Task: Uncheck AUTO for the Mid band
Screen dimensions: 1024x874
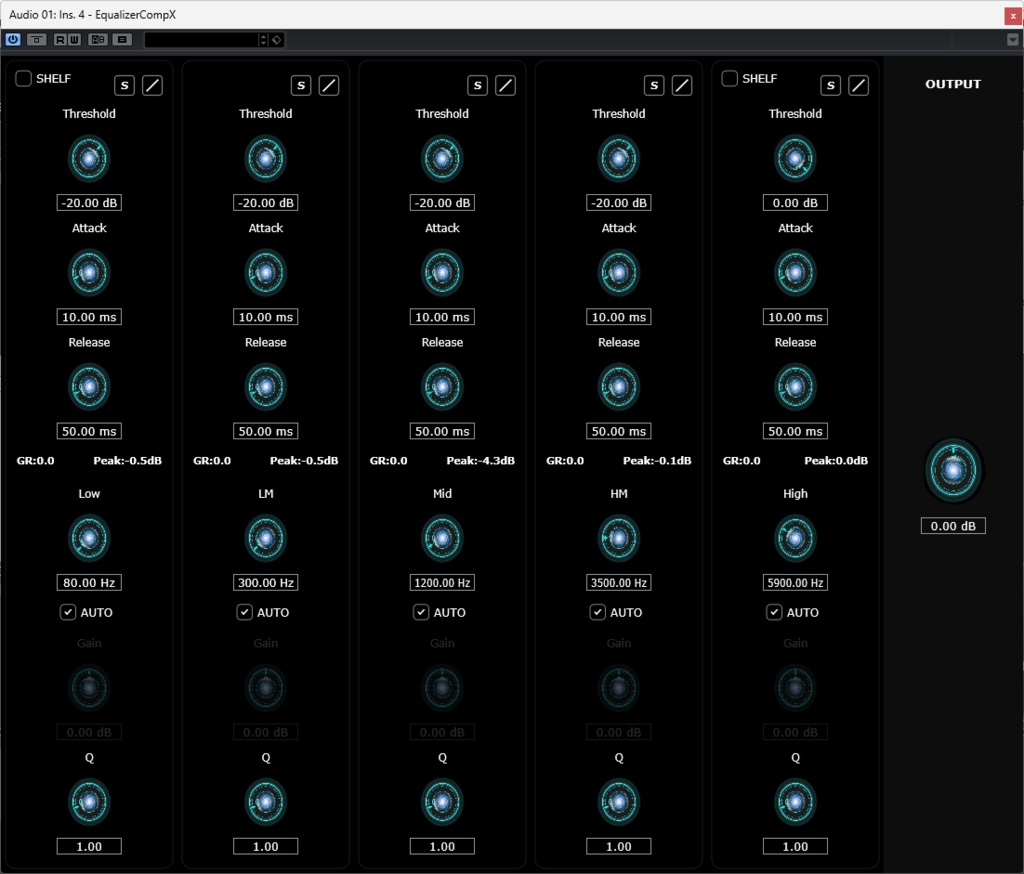Action: pos(421,612)
